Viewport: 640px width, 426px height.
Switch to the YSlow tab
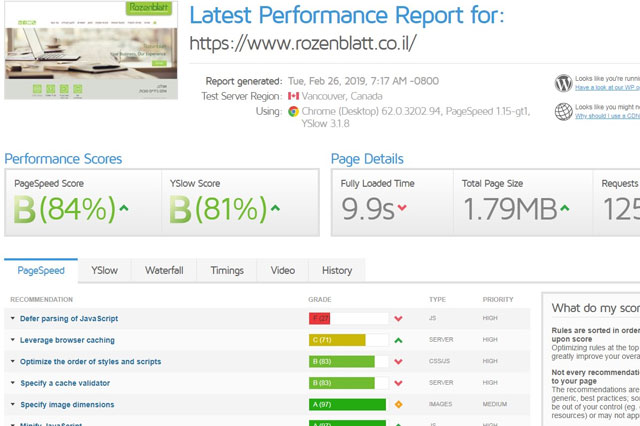coord(104,271)
